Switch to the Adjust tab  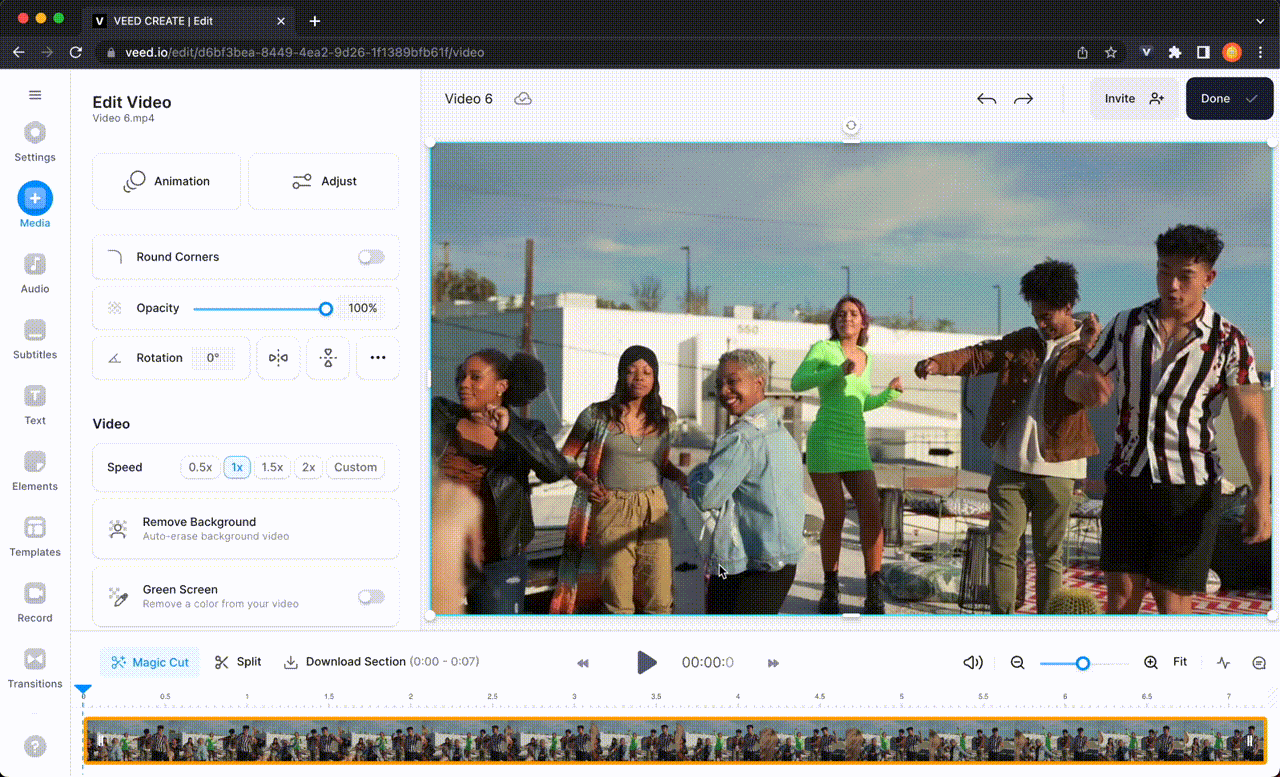point(323,181)
